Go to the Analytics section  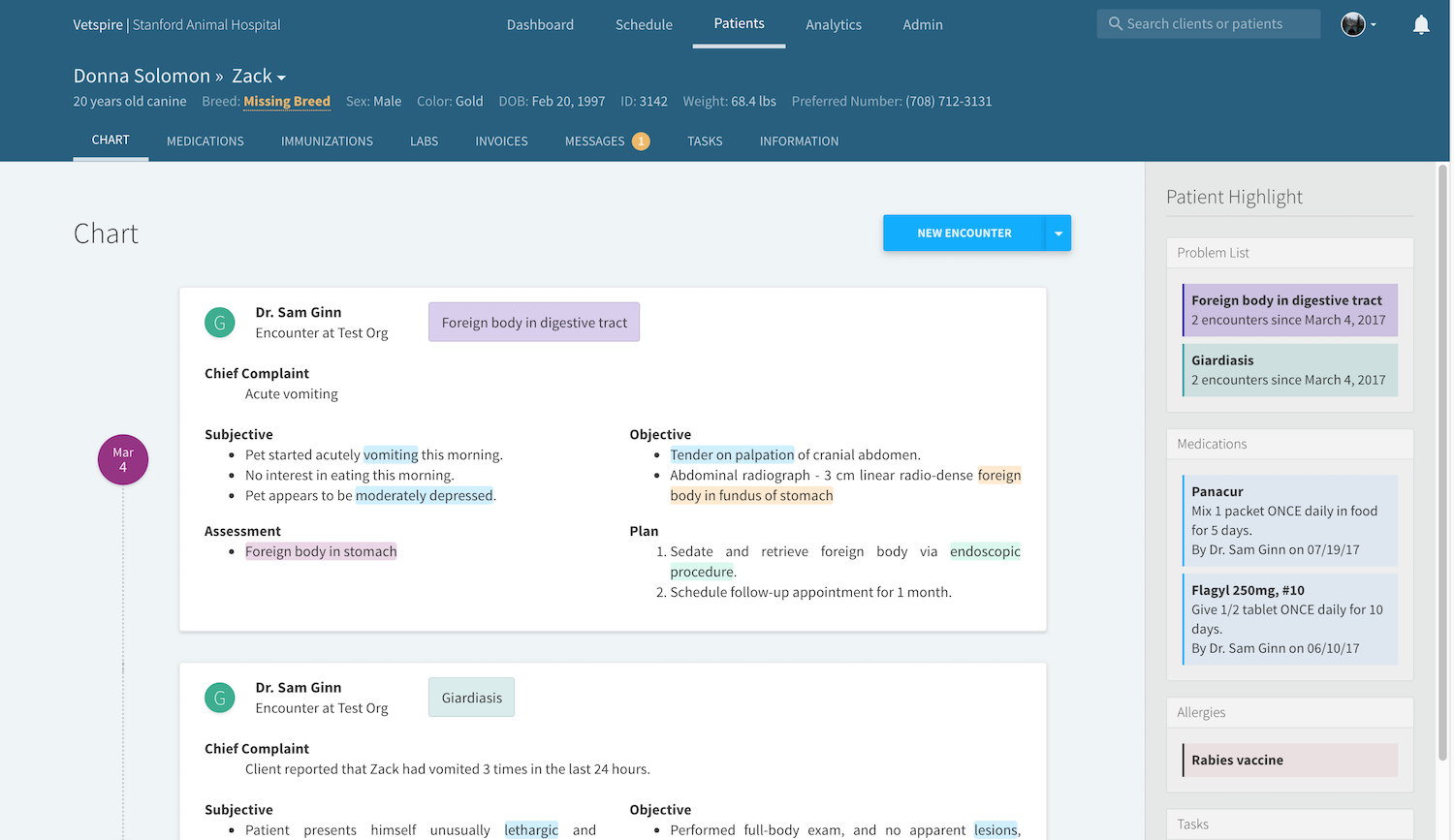pyautogui.click(x=833, y=24)
